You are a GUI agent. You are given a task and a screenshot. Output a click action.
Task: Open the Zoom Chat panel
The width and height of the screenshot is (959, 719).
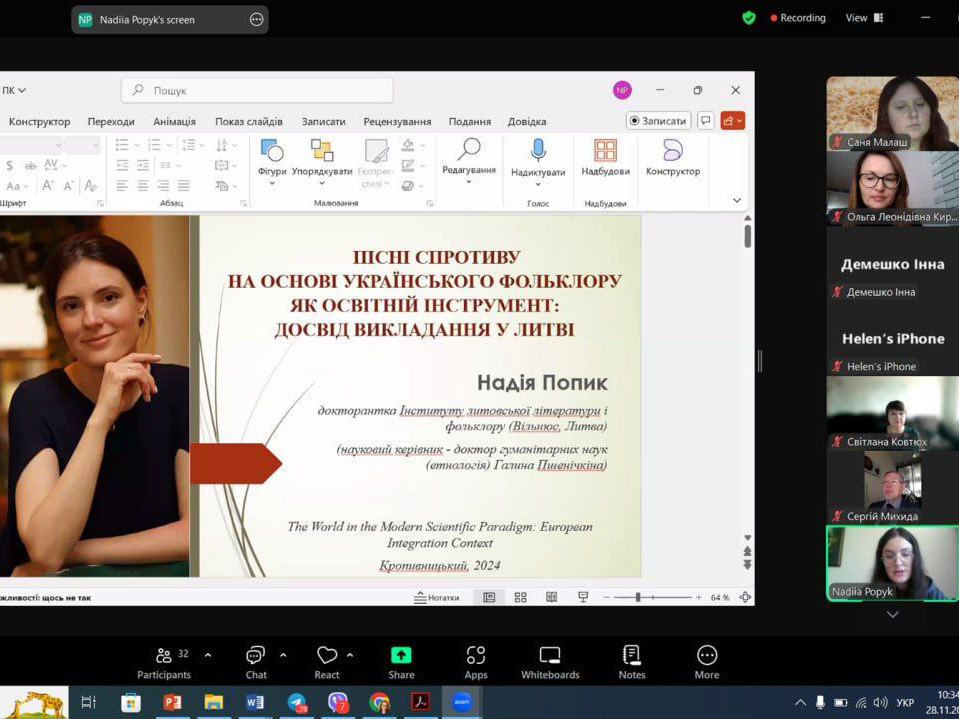pos(256,662)
